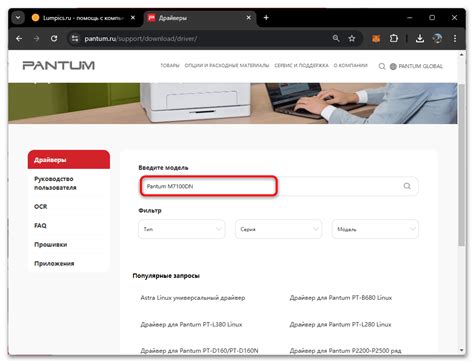474x363 pixels.
Task: Show browser downloads
Action: click(420, 39)
